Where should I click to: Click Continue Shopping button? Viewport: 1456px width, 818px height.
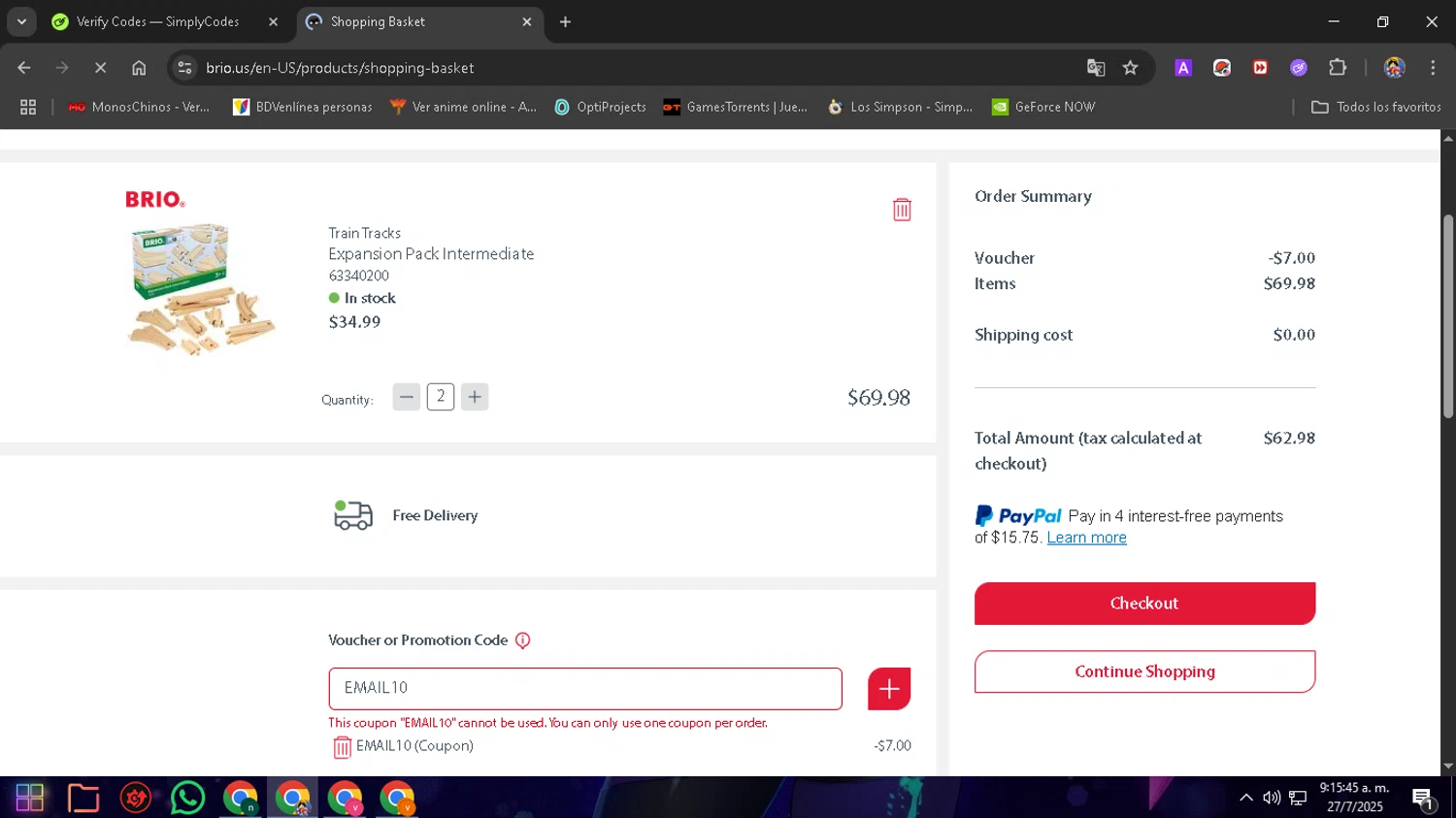point(1144,671)
